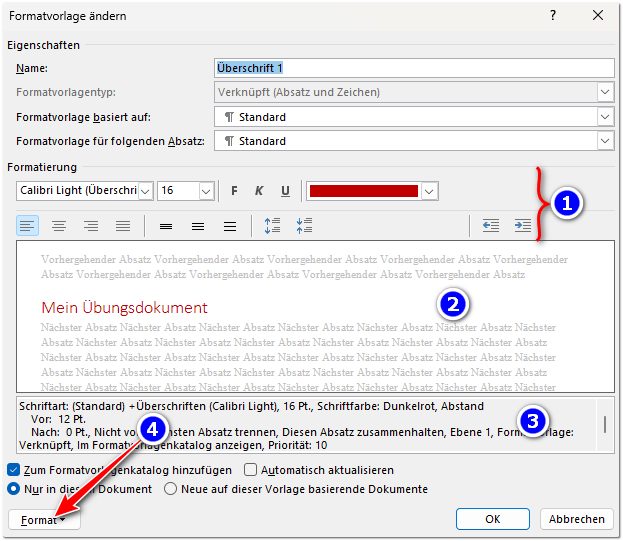This screenshot has height=541, width=623.
Task: Click the OK button
Action: click(x=492, y=519)
